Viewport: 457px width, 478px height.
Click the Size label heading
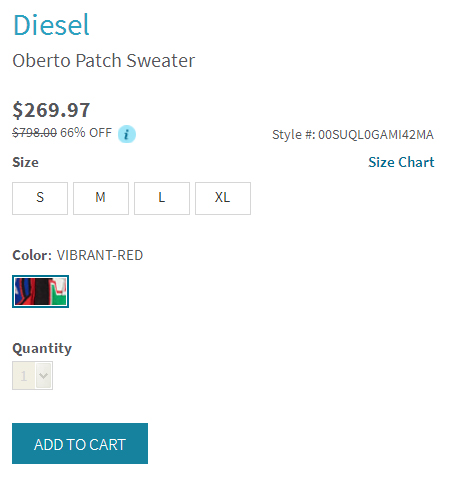(25, 162)
